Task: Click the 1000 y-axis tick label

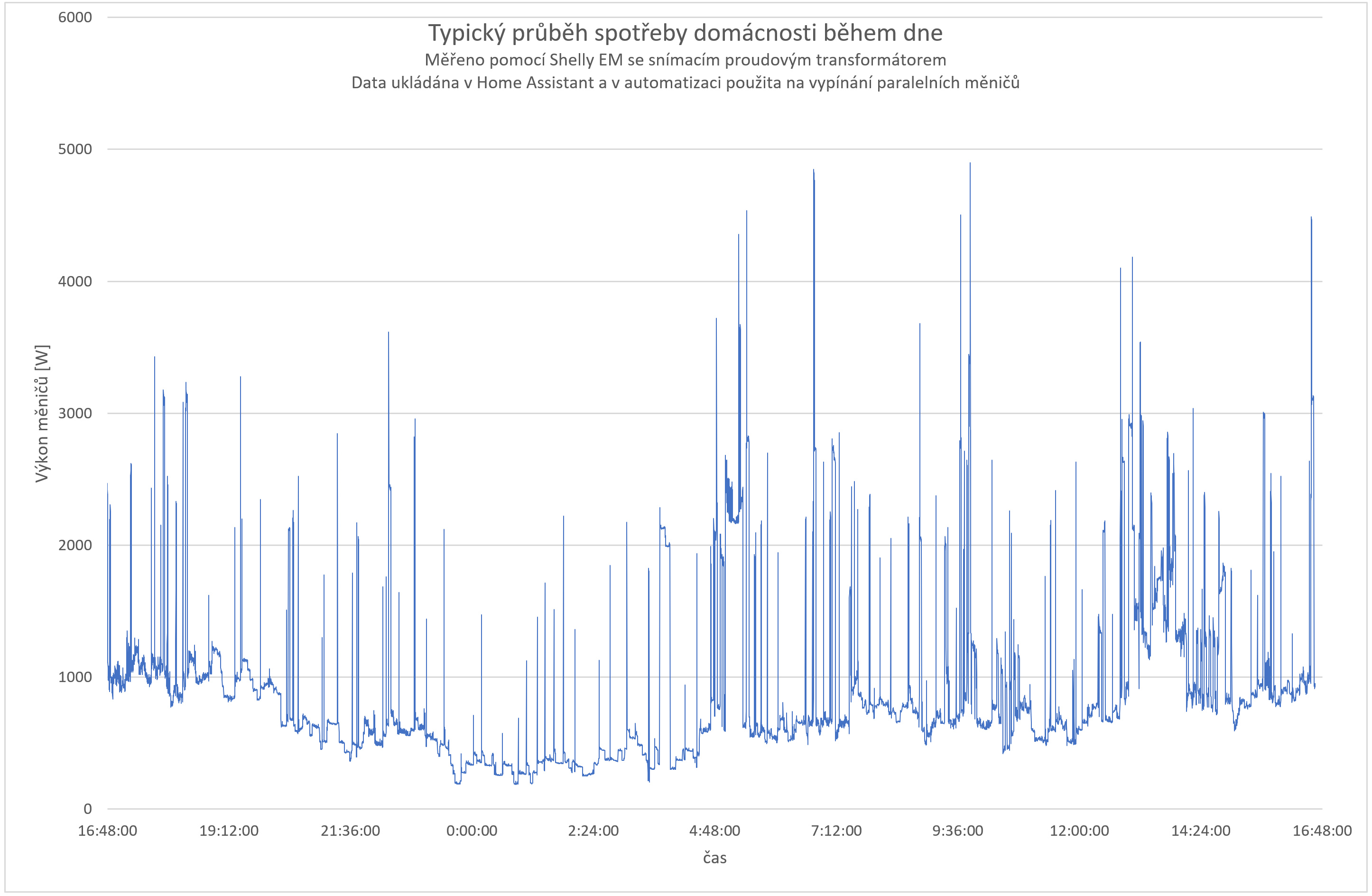Action: click(x=75, y=677)
